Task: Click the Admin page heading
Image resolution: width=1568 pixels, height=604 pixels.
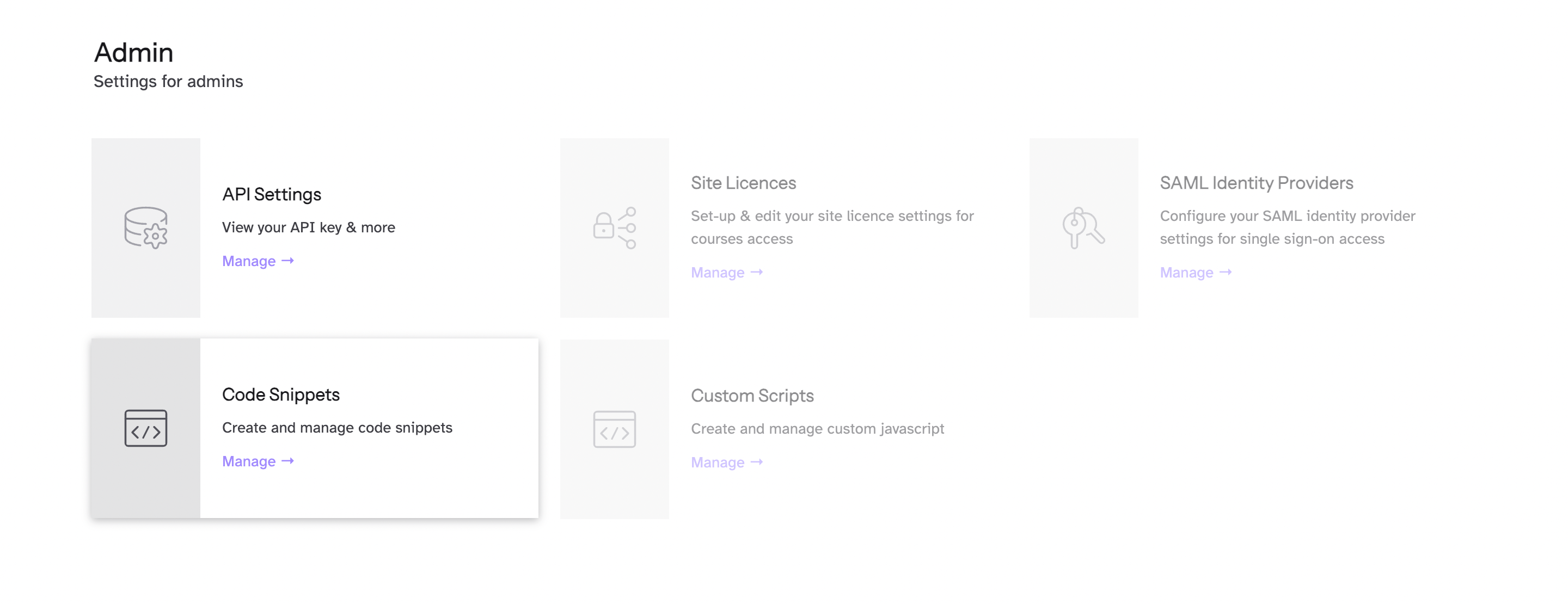Action: [x=133, y=53]
